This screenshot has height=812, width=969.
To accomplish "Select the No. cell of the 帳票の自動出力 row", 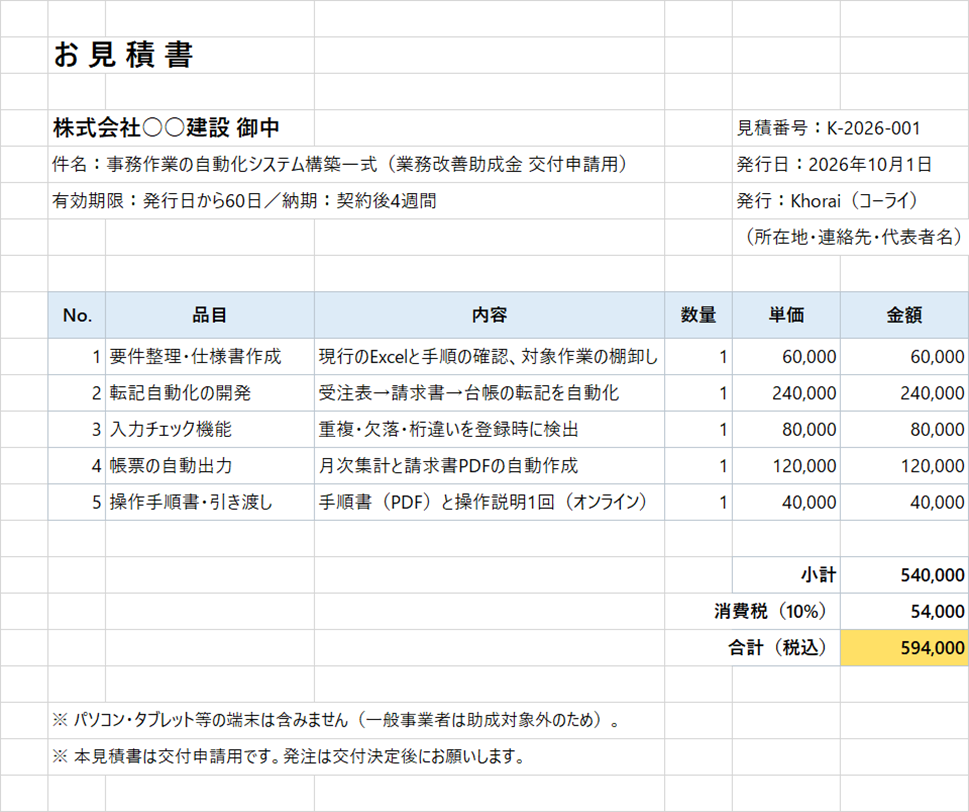I will coord(77,466).
